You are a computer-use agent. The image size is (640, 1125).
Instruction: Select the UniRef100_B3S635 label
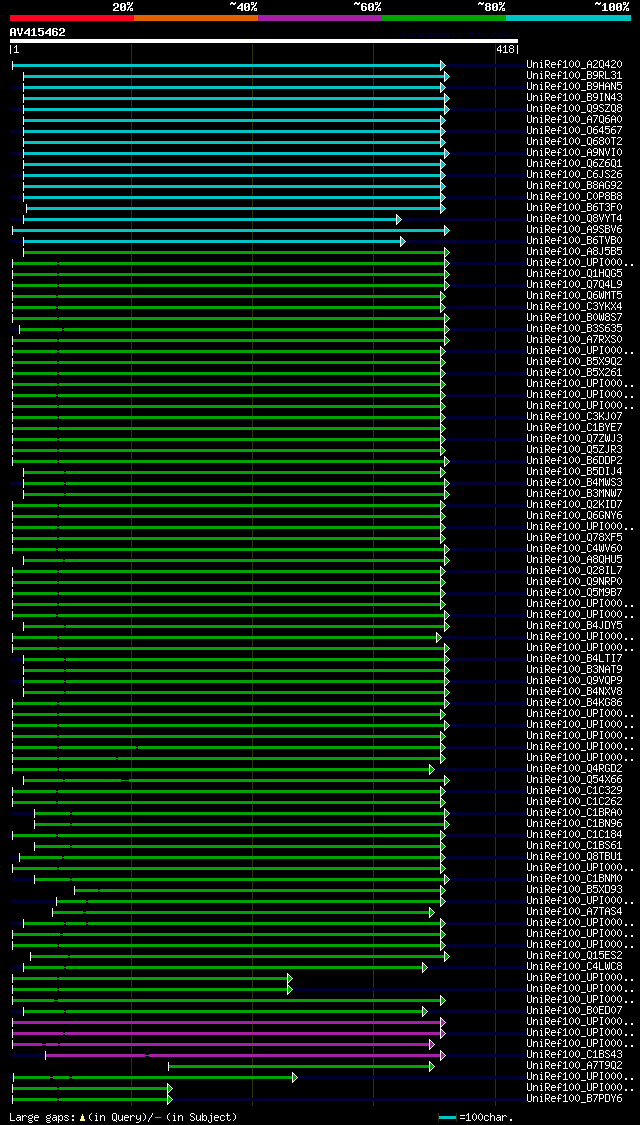pyautogui.click(x=574, y=329)
